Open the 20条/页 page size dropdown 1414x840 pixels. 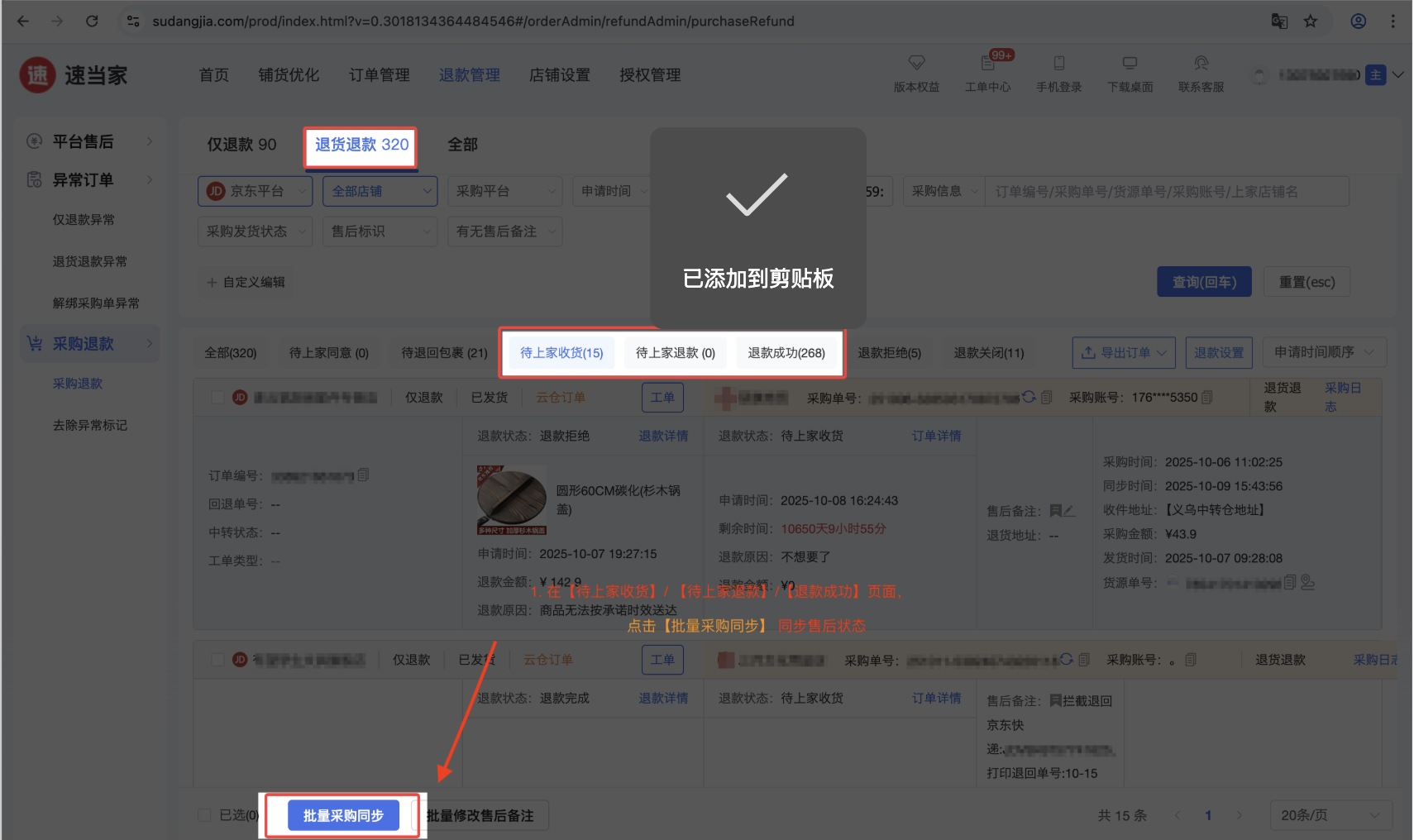1330,815
